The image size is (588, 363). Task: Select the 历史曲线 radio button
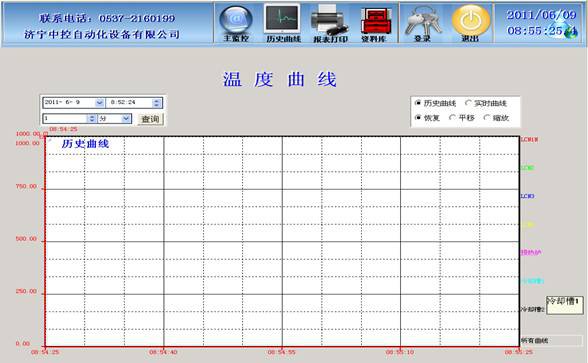pos(418,102)
